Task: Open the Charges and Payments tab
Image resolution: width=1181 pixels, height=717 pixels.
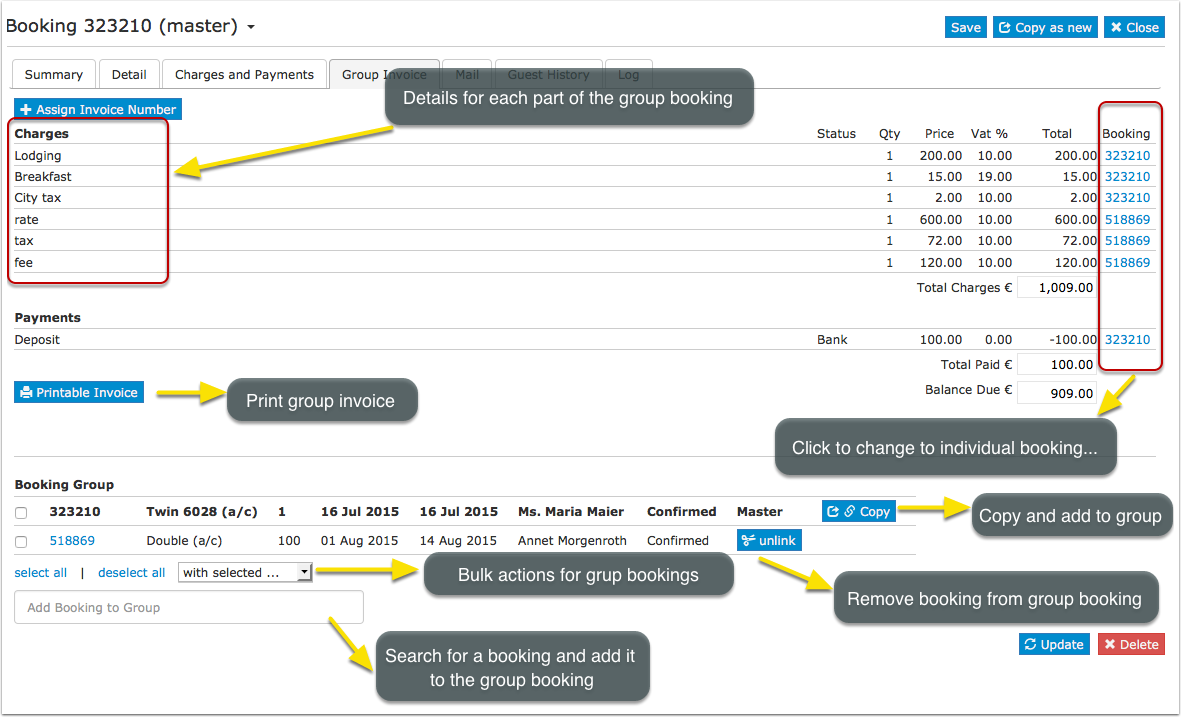Action: (x=244, y=75)
